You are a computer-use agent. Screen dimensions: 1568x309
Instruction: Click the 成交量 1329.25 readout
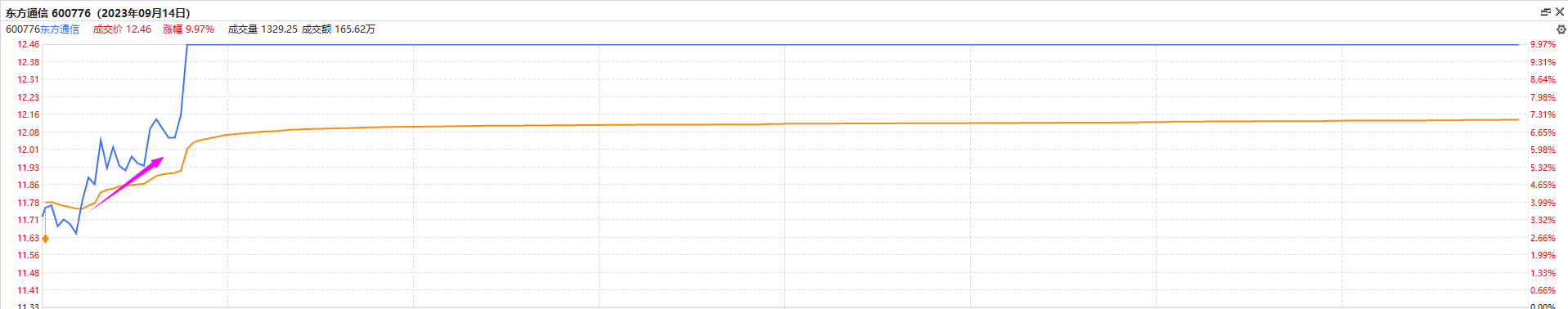(263, 29)
